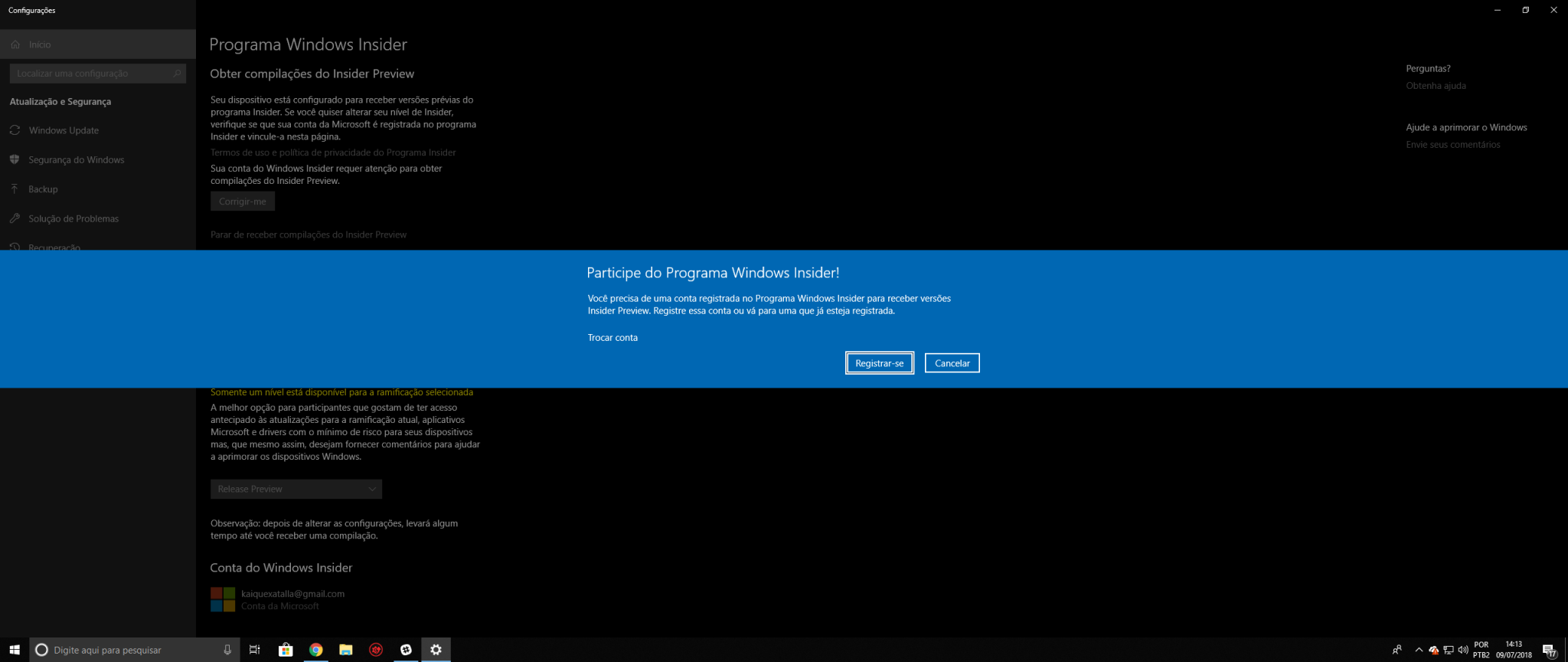1568x662 pixels.
Task: Click the Localizar uma configuração search box
Action: pyautogui.click(x=98, y=74)
